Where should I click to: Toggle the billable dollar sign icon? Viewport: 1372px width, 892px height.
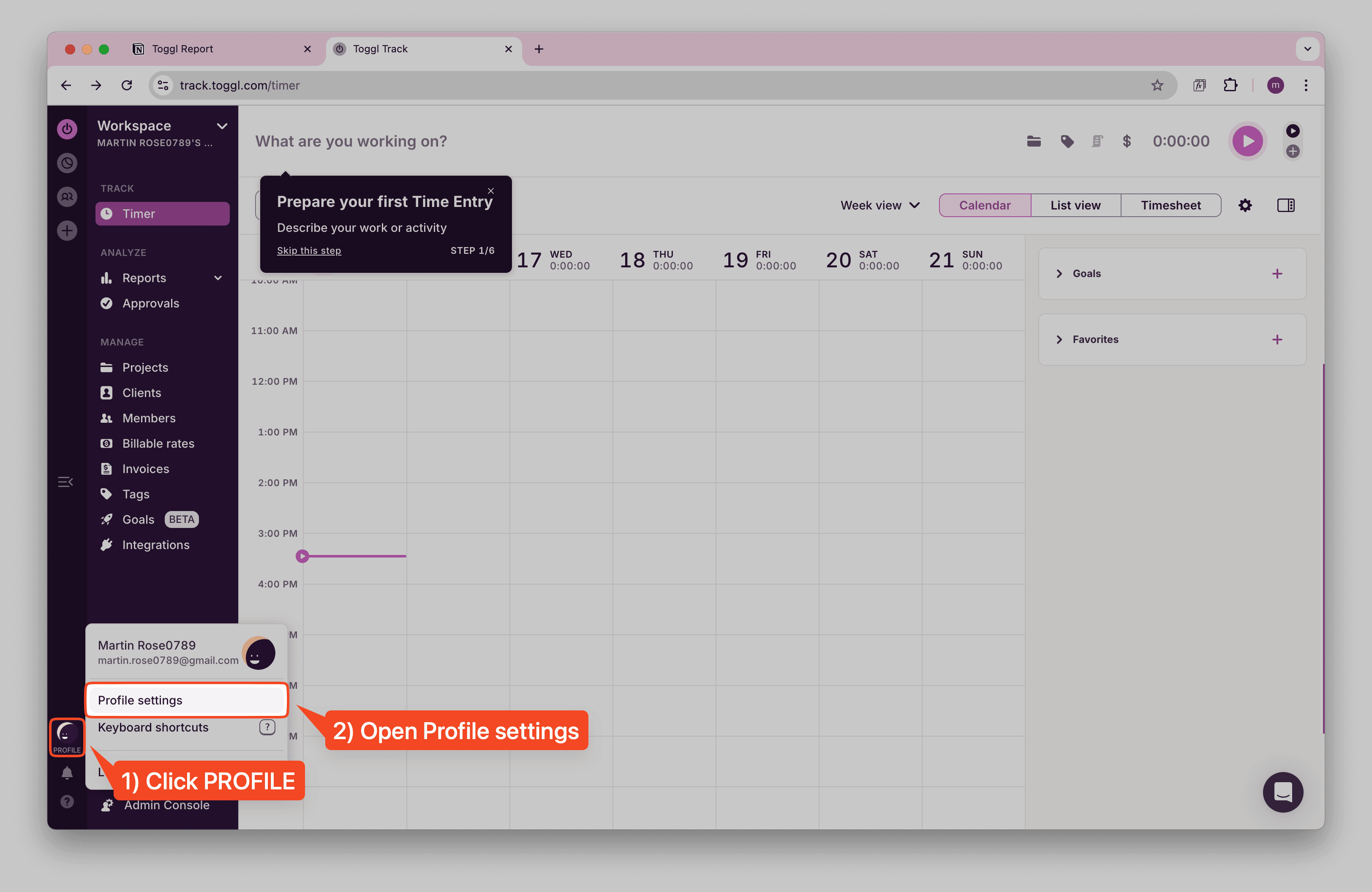pos(1127,141)
